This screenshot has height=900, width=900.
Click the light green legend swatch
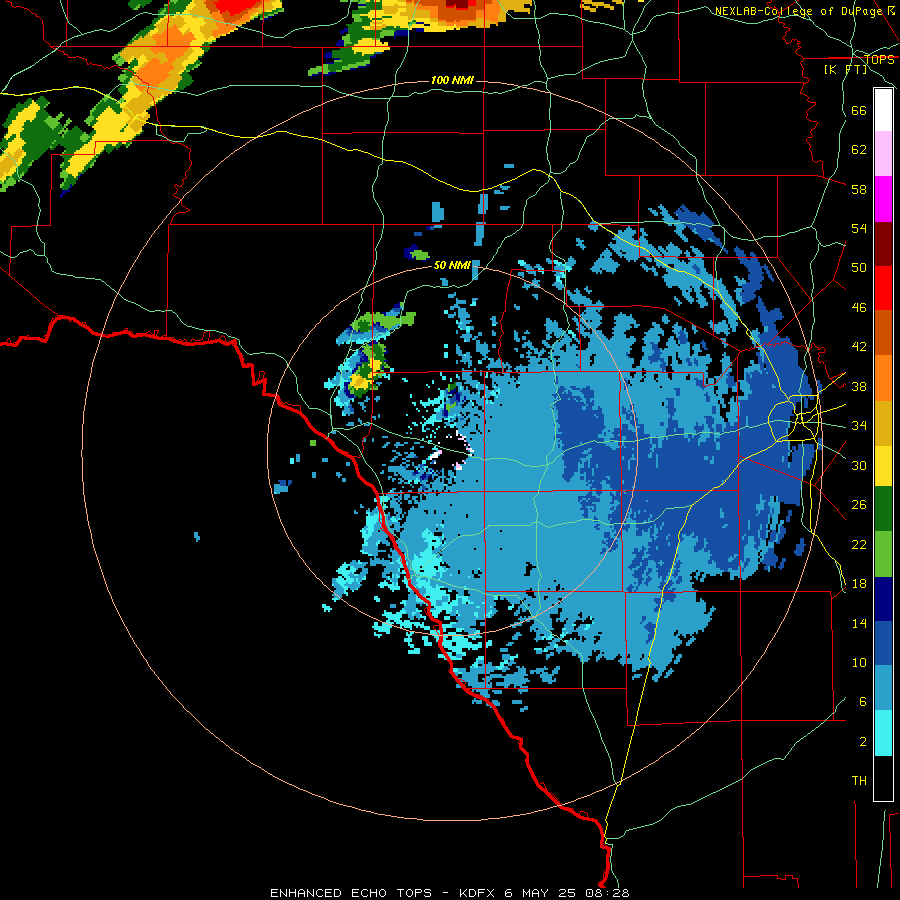click(883, 554)
